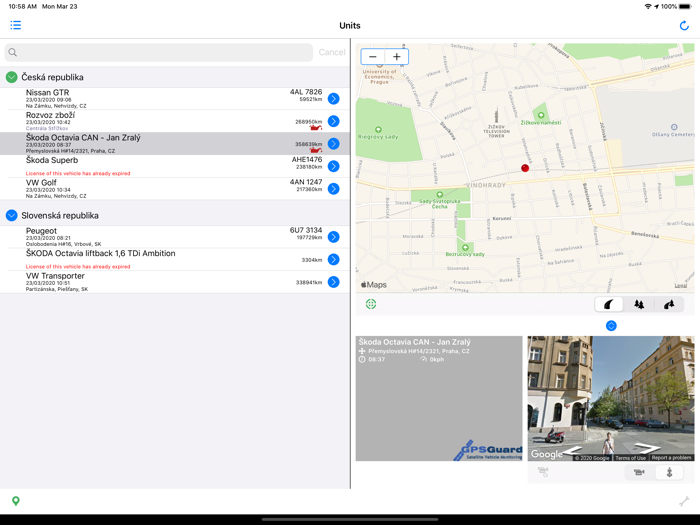Click the oil can warning on Rozvoz zboží
Image resolution: width=700 pixels, height=525 pixels.
point(315,128)
